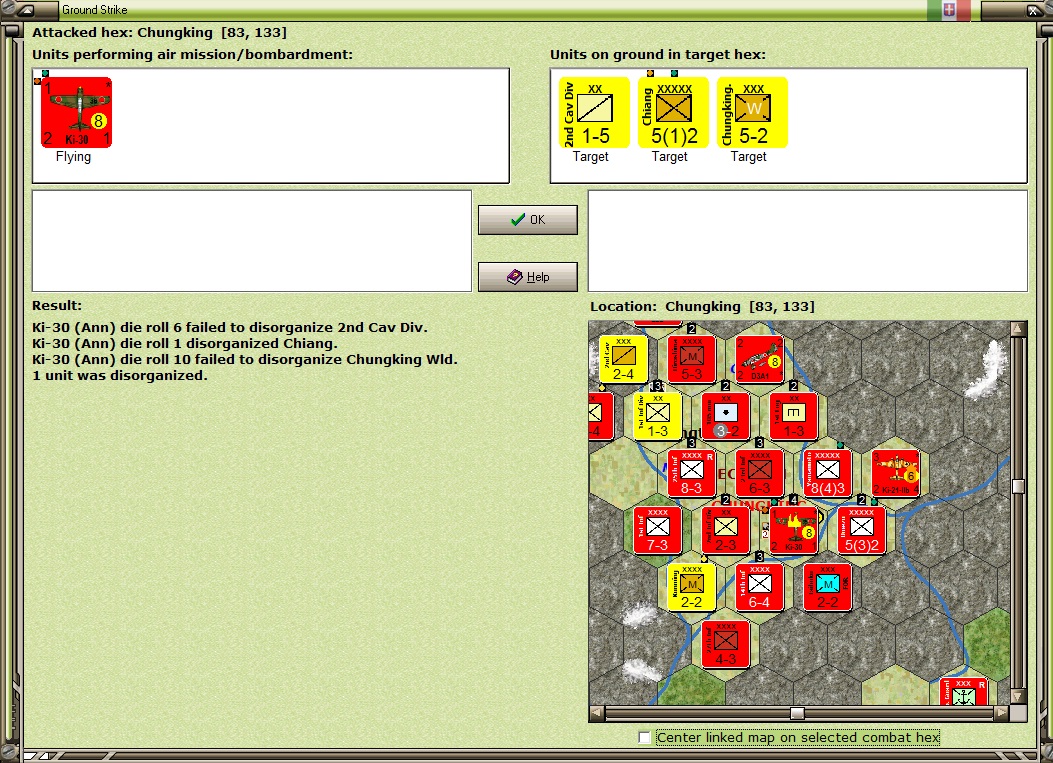This screenshot has height=763, width=1053.
Task: Click the empty list box right of OK button
Action: 808,241
